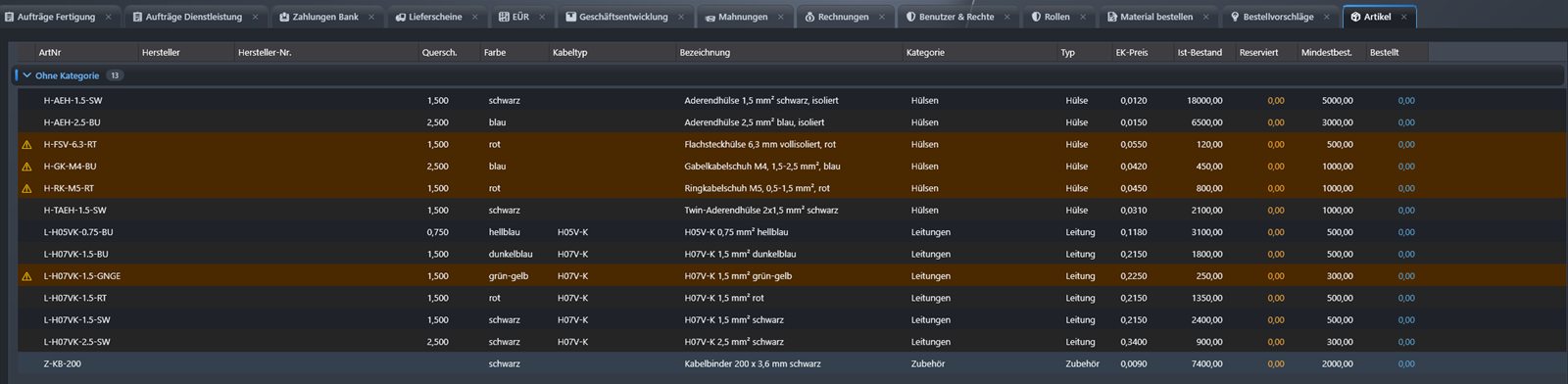Viewport: 1568px width, 384px height.
Task: Close the Rollen tab
Action: tap(1083, 17)
